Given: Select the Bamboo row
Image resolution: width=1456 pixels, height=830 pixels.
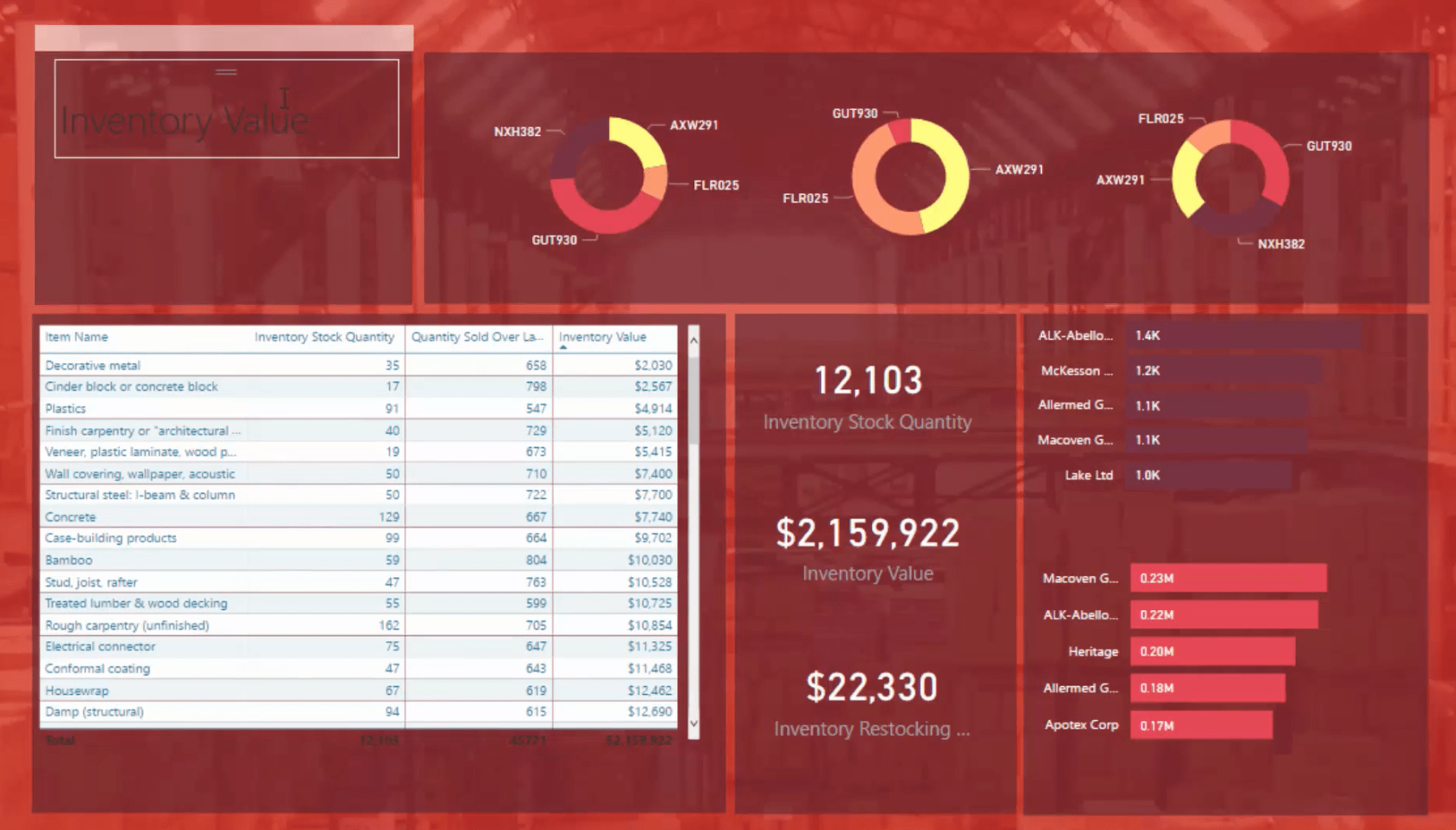Looking at the screenshot, I should tap(359, 560).
